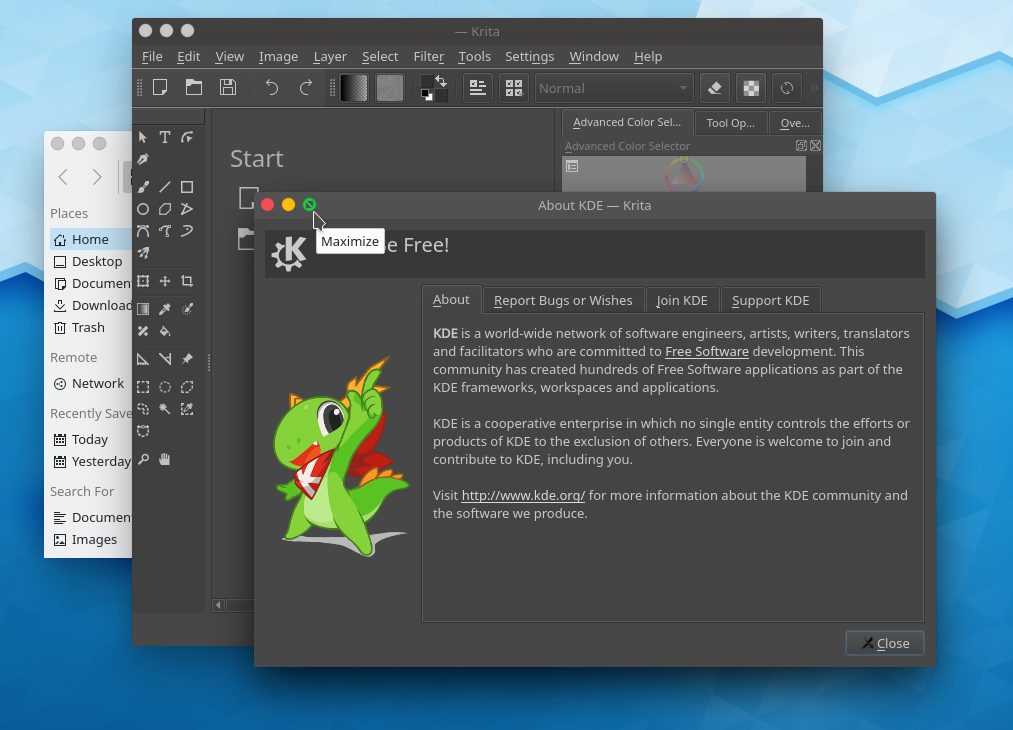The image size is (1013, 730).
Task: Follow the Free Software link
Action: tap(707, 351)
